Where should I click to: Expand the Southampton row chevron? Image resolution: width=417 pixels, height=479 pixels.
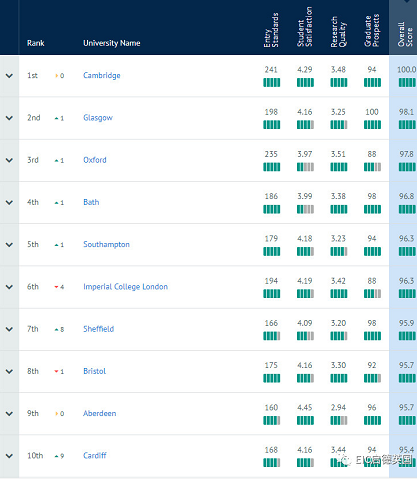click(9, 245)
